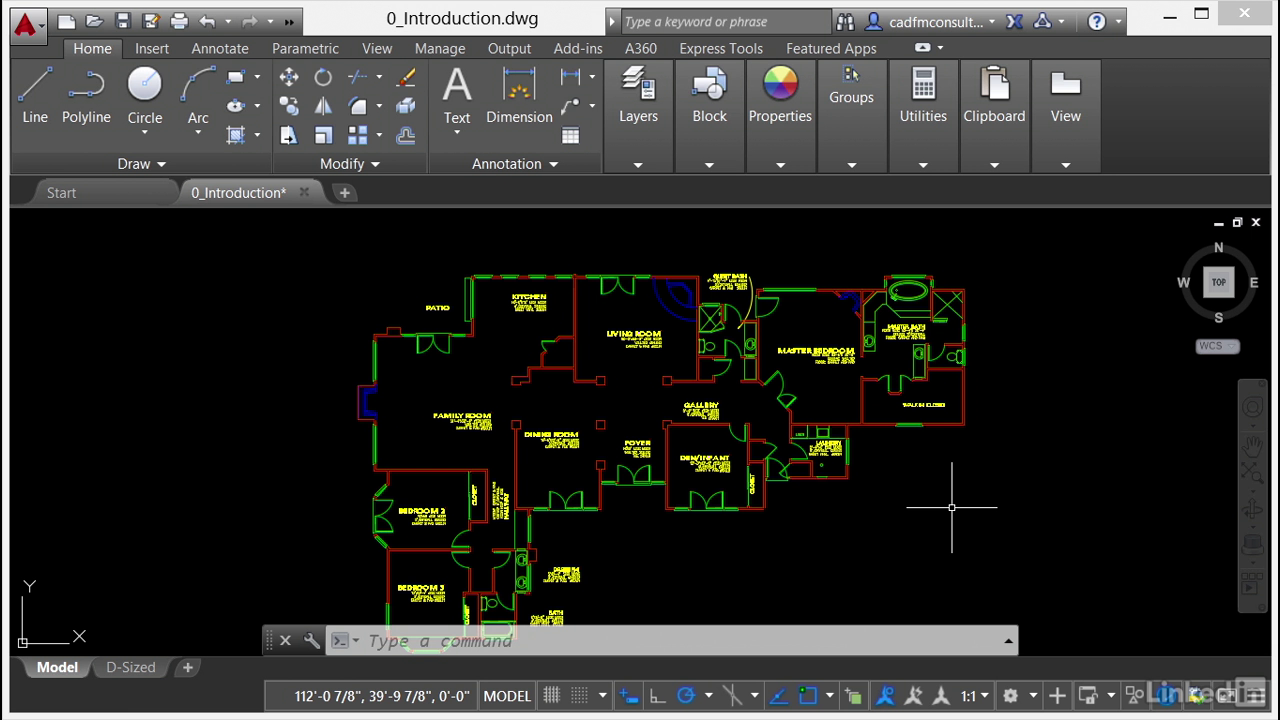1280x720 pixels.
Task: Toggle Polar tracking in status bar
Action: 686,696
